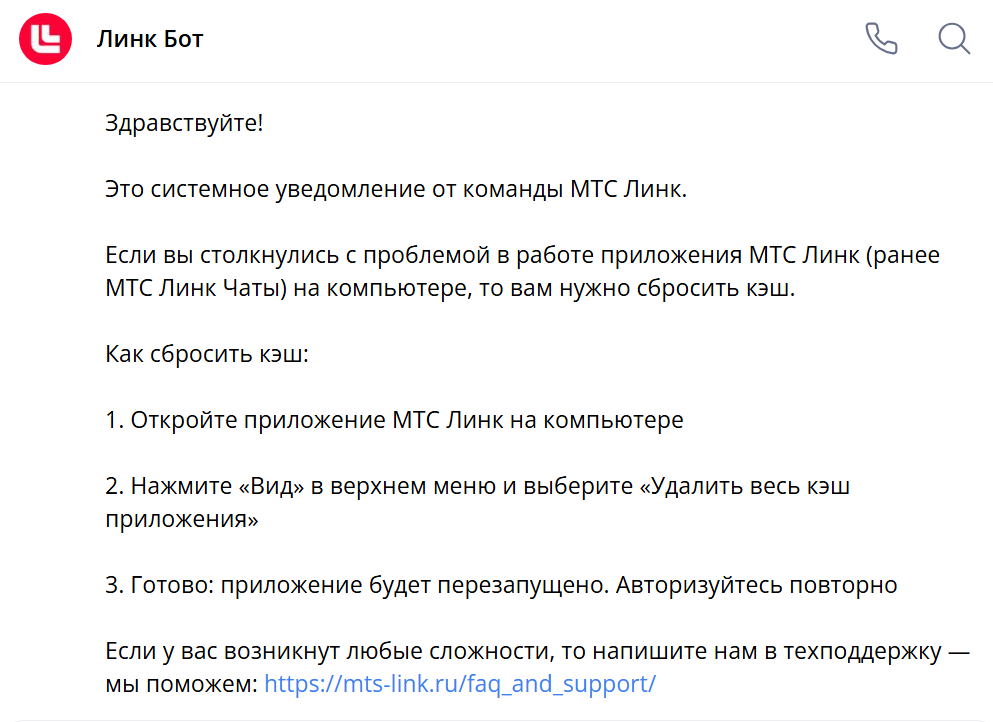The width and height of the screenshot is (993, 722).
Task: Click the phrase "Авторизуйтесь повторно"
Action: pyautogui.click(x=756, y=585)
